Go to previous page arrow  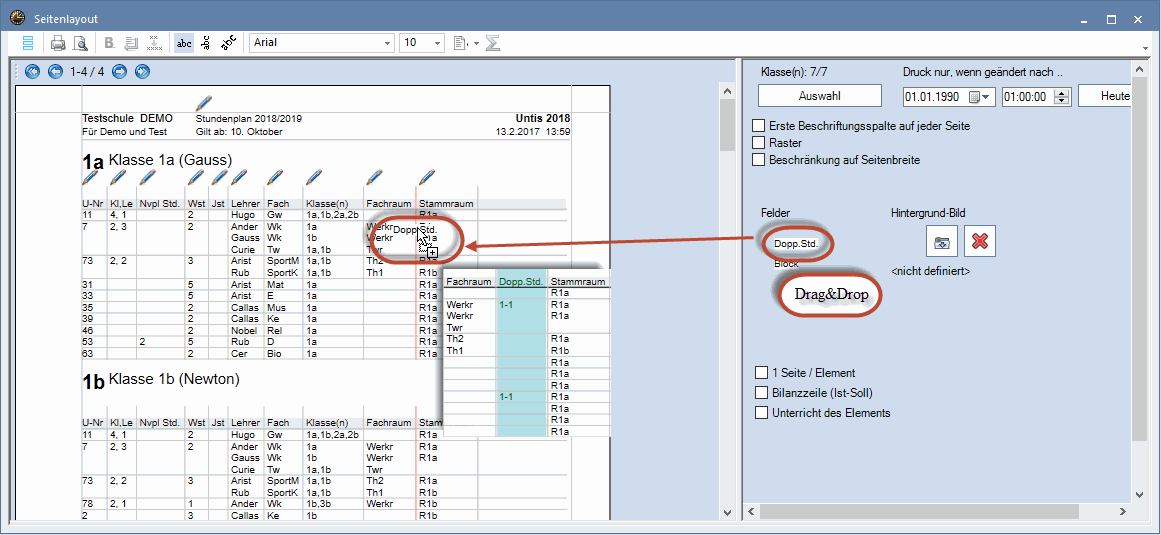pyautogui.click(x=55, y=72)
